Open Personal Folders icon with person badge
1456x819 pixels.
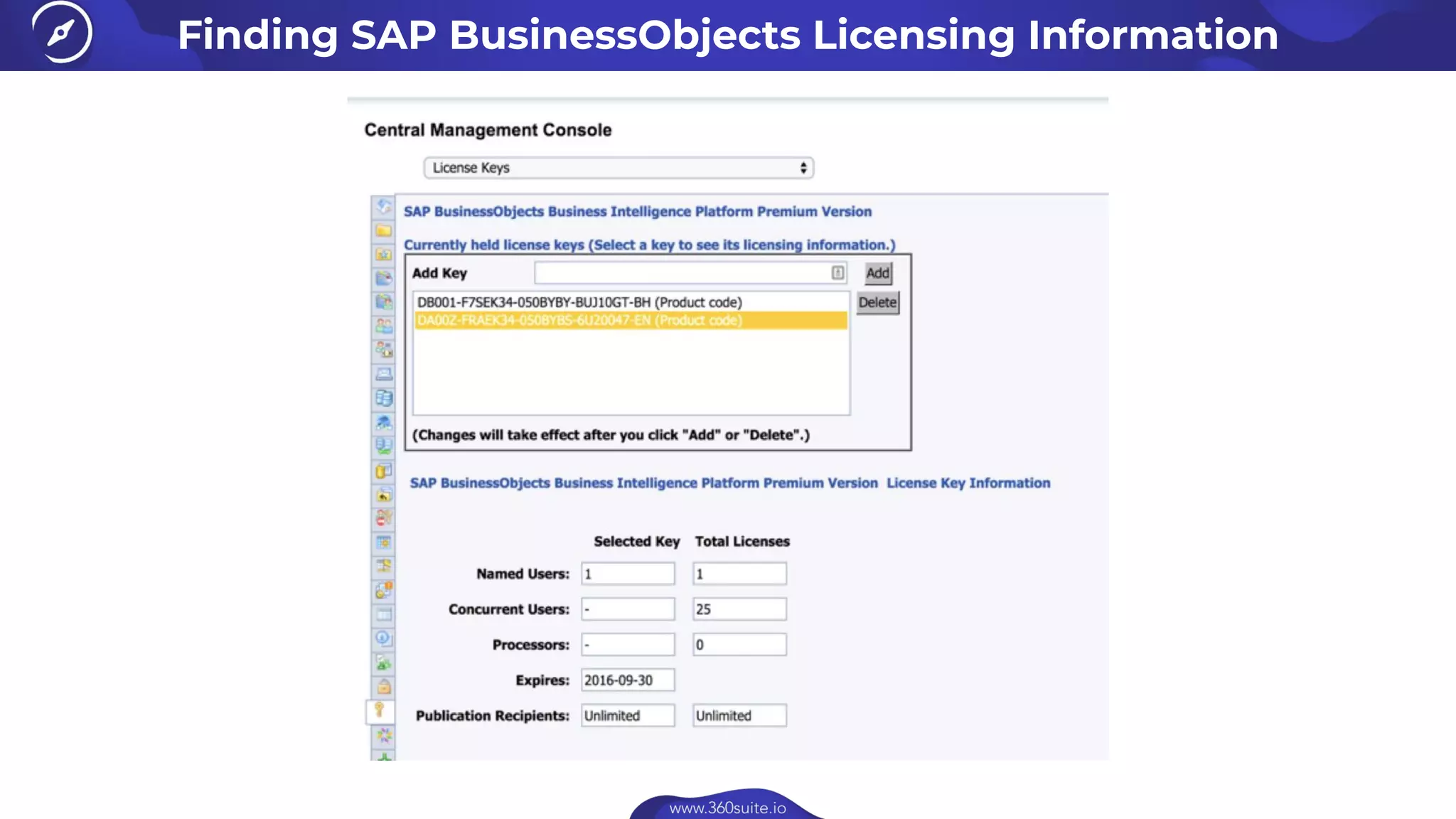[x=384, y=255]
